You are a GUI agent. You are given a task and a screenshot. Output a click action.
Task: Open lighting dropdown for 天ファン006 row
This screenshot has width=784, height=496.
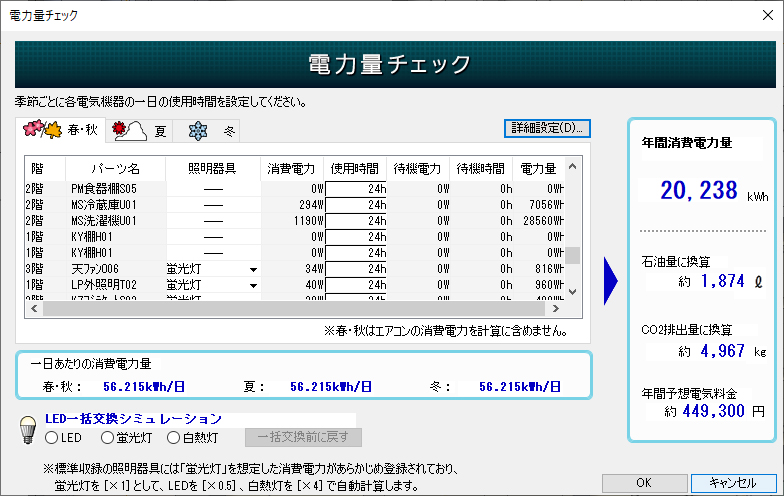(x=254, y=270)
